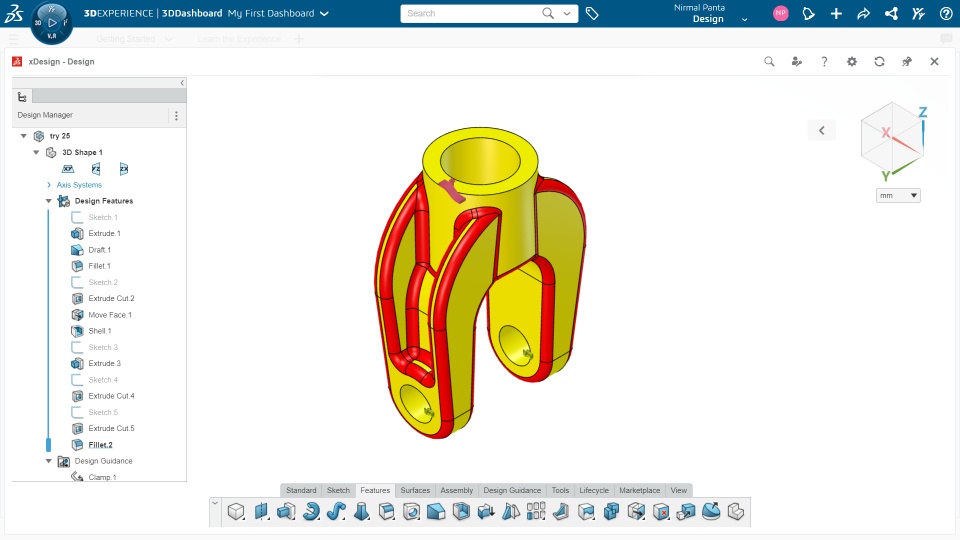Screen dimensions: 960x540
Task: Refresh the xDesign widget
Action: (x=879, y=61)
